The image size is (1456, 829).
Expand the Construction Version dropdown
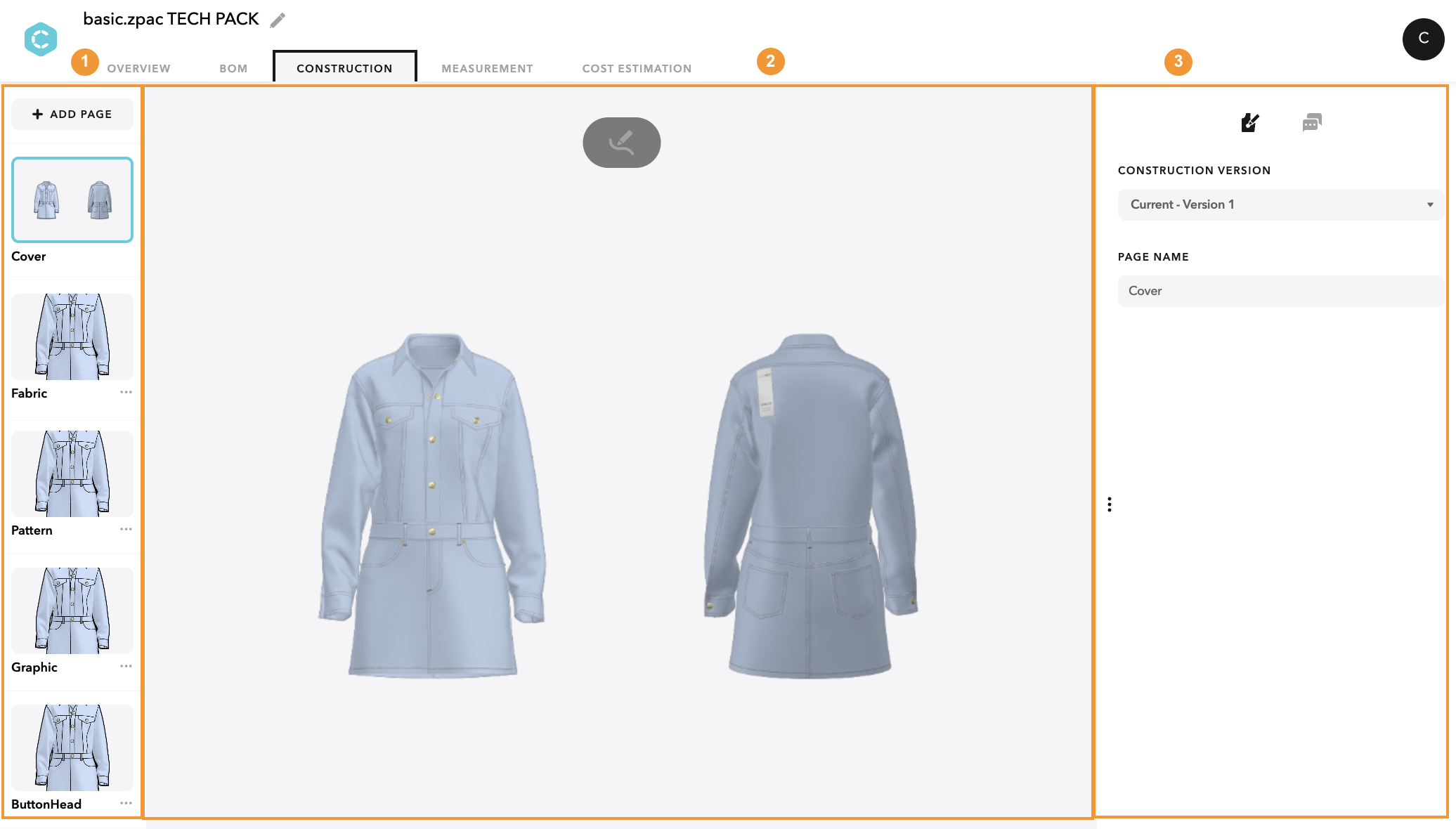click(1280, 204)
